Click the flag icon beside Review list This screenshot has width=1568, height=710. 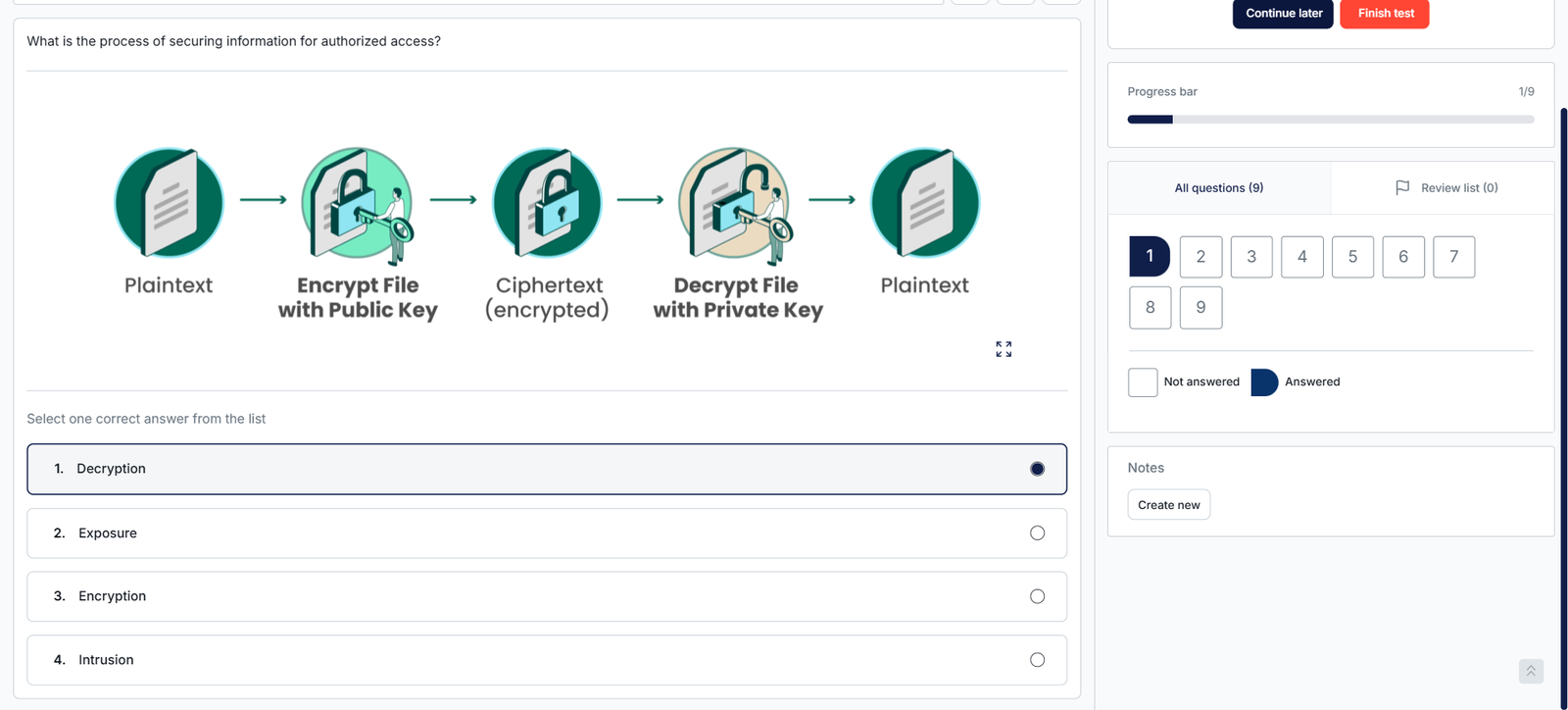tap(1402, 187)
